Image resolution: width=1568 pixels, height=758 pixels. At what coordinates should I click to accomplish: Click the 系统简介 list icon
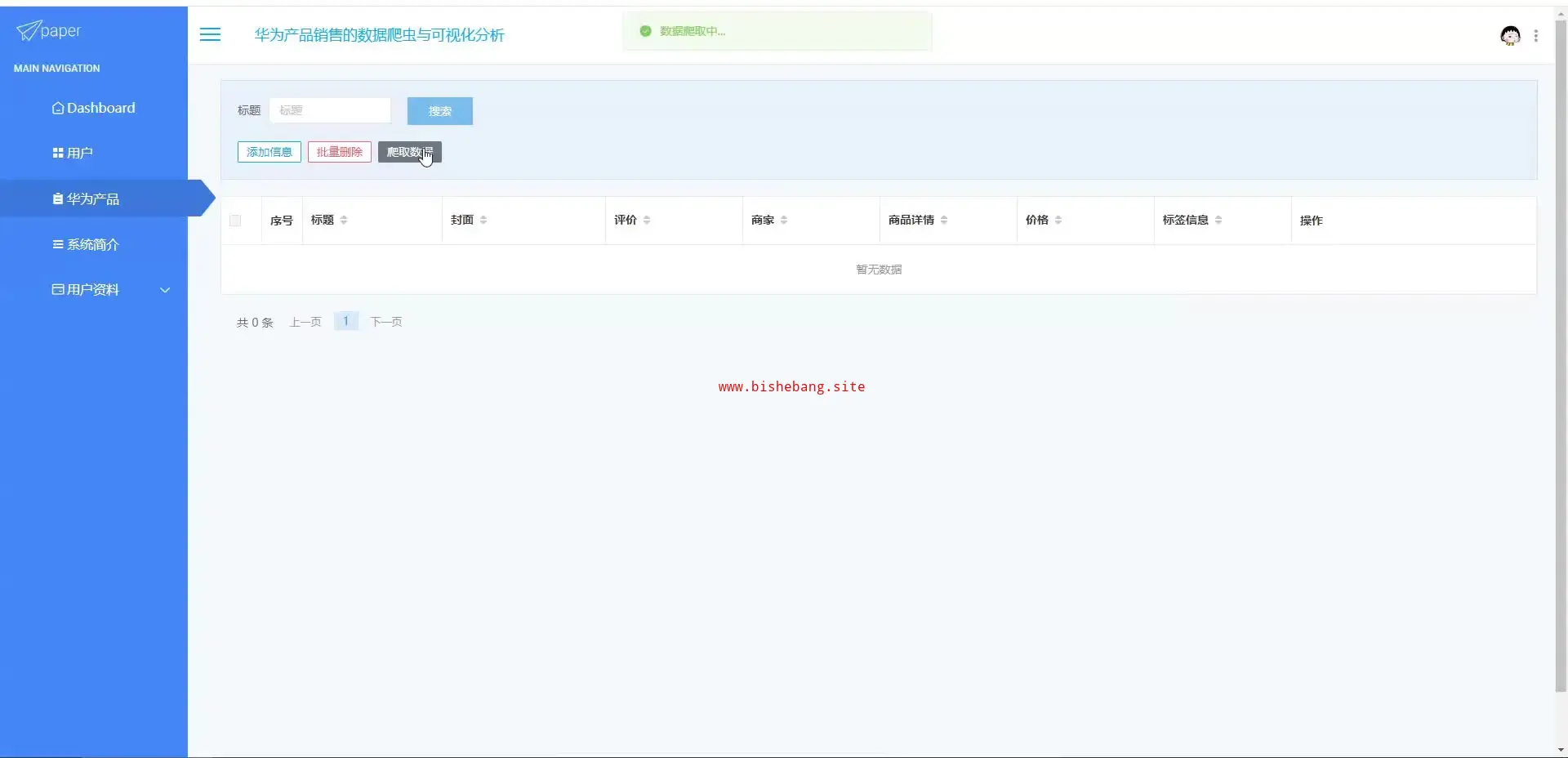pyautogui.click(x=58, y=244)
